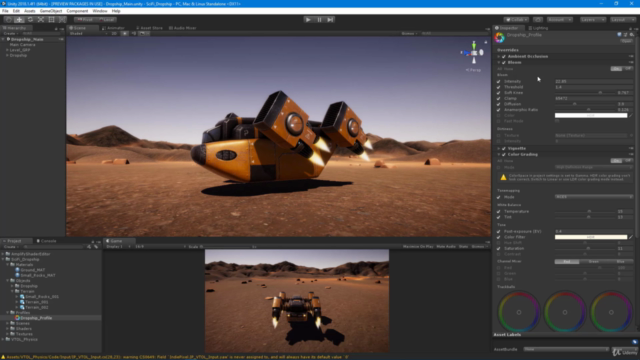Click the Collab button

tap(516, 20)
